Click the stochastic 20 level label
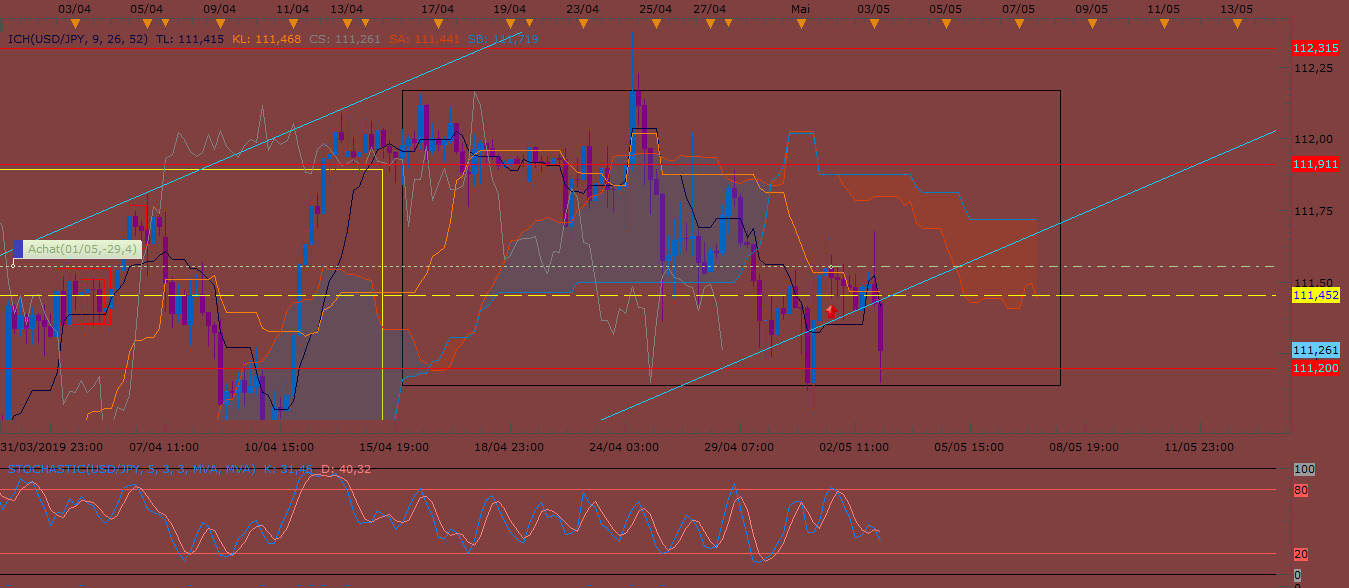This screenshot has height=588, width=1349. pos(1300,554)
